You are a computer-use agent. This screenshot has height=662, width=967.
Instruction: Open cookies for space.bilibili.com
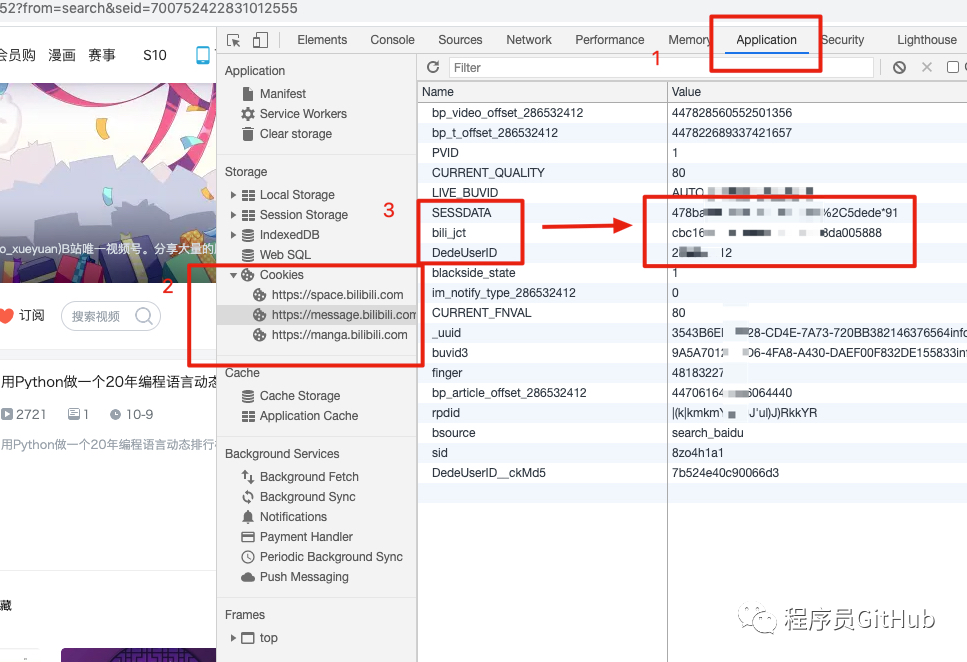[x=337, y=295]
